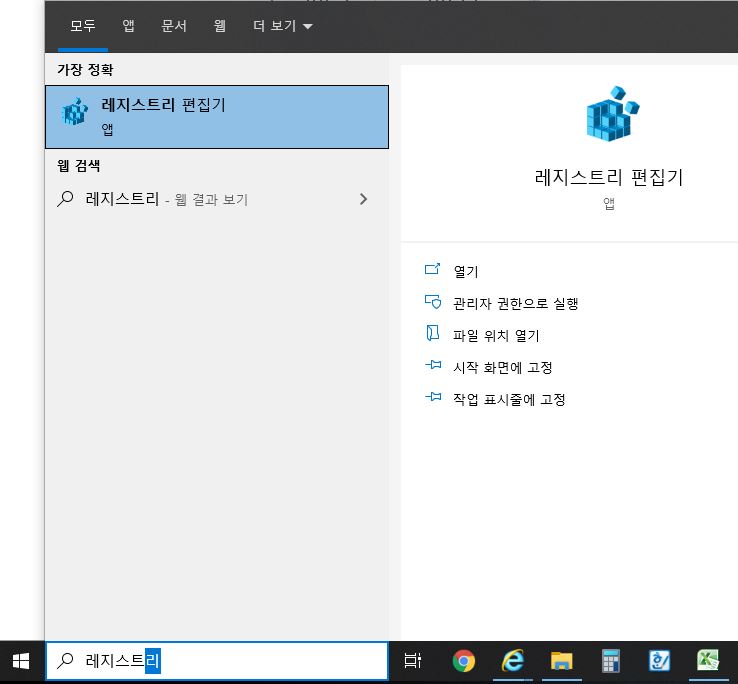Launch Google Chrome from the taskbar
The height and width of the screenshot is (684, 738).
464,661
